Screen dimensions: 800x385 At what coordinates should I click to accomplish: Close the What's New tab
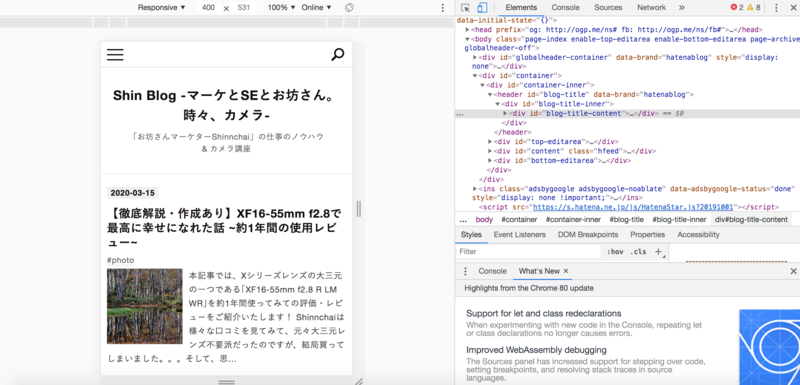pos(566,271)
